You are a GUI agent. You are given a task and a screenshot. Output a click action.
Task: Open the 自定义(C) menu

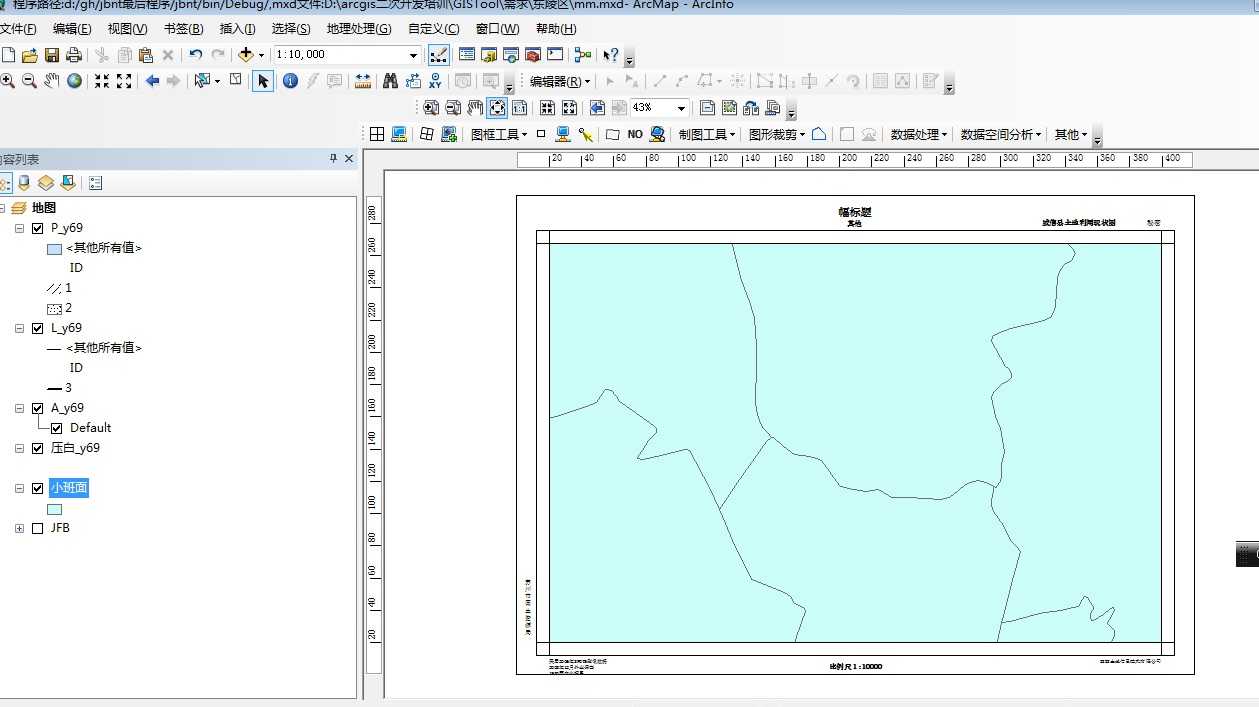[434, 29]
